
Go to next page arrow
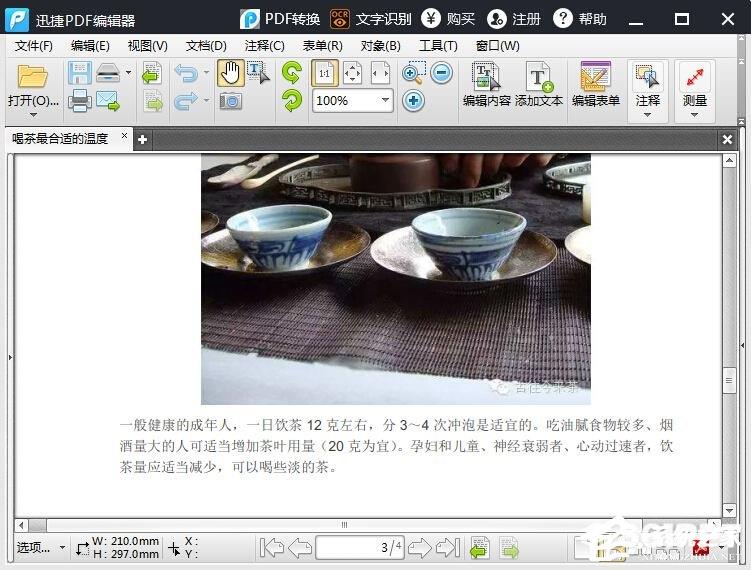point(420,547)
